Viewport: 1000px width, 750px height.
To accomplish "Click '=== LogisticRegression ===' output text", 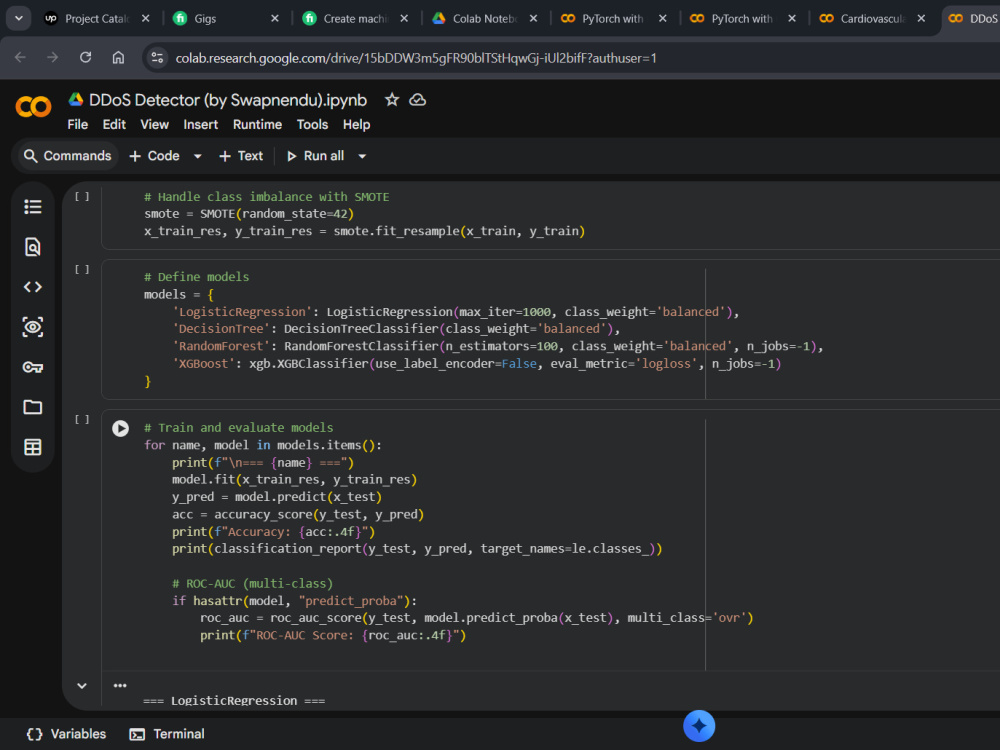I will pyautogui.click(x=234, y=700).
